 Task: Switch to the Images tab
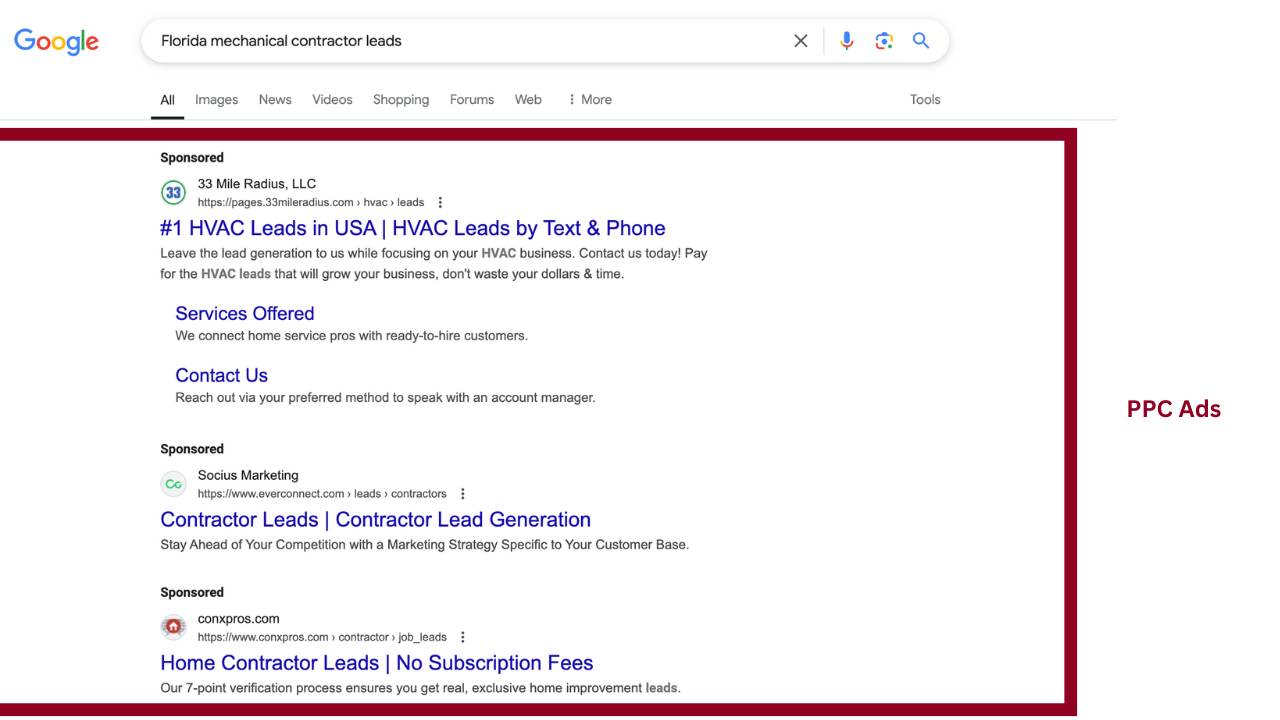216,99
